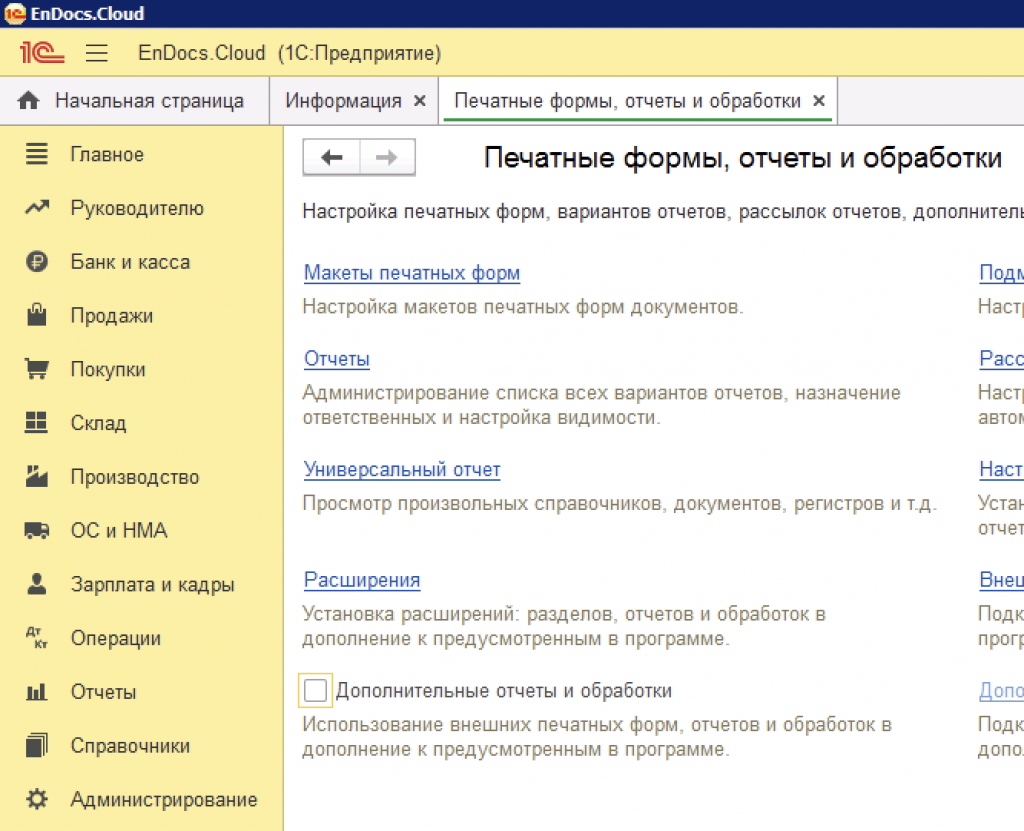Click the ОС и НМА truck icon
This screenshot has height=831, width=1024.
37,530
